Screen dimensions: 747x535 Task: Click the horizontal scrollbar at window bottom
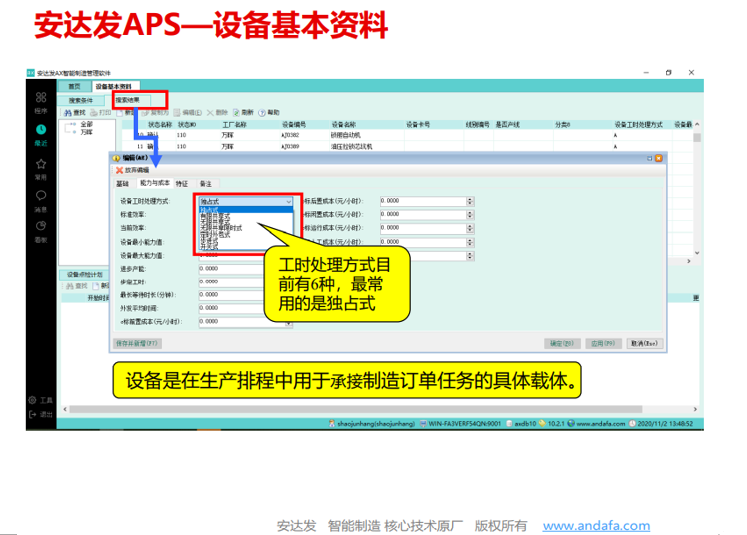click(356, 409)
